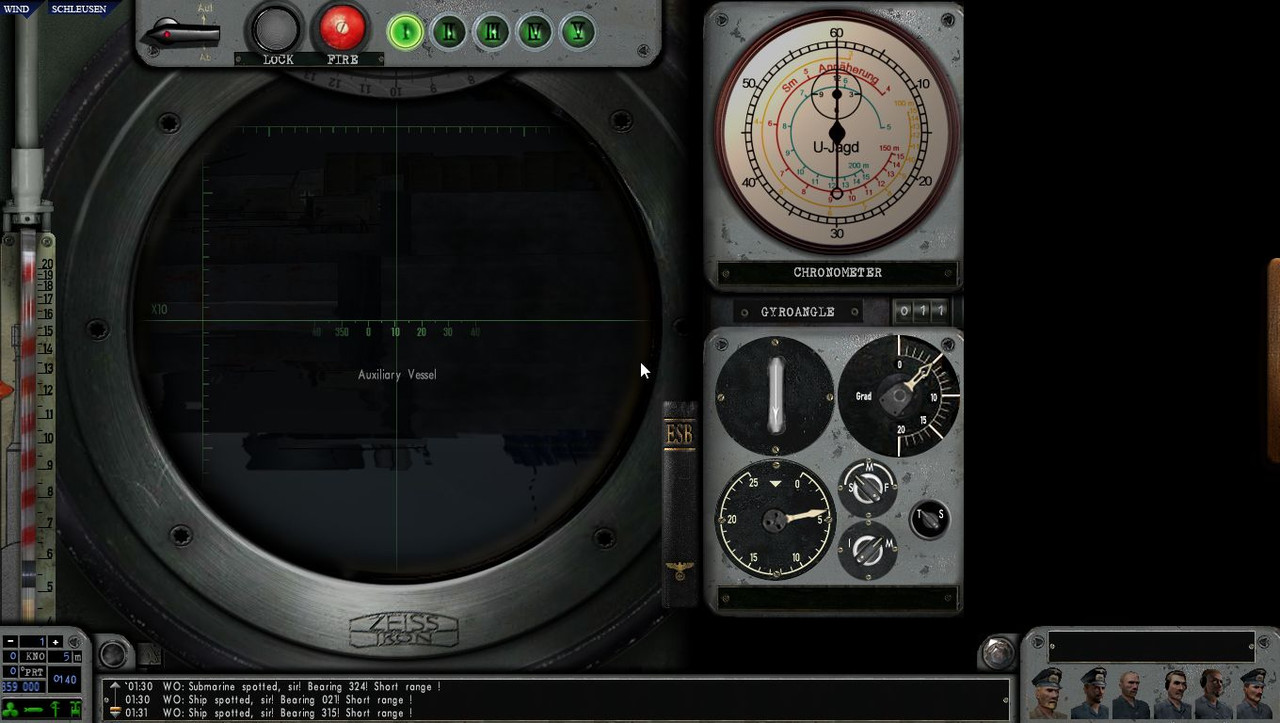Viewport: 1280px width, 723px height.
Task: Click the 01:40 clock display
Action: (x=65, y=680)
